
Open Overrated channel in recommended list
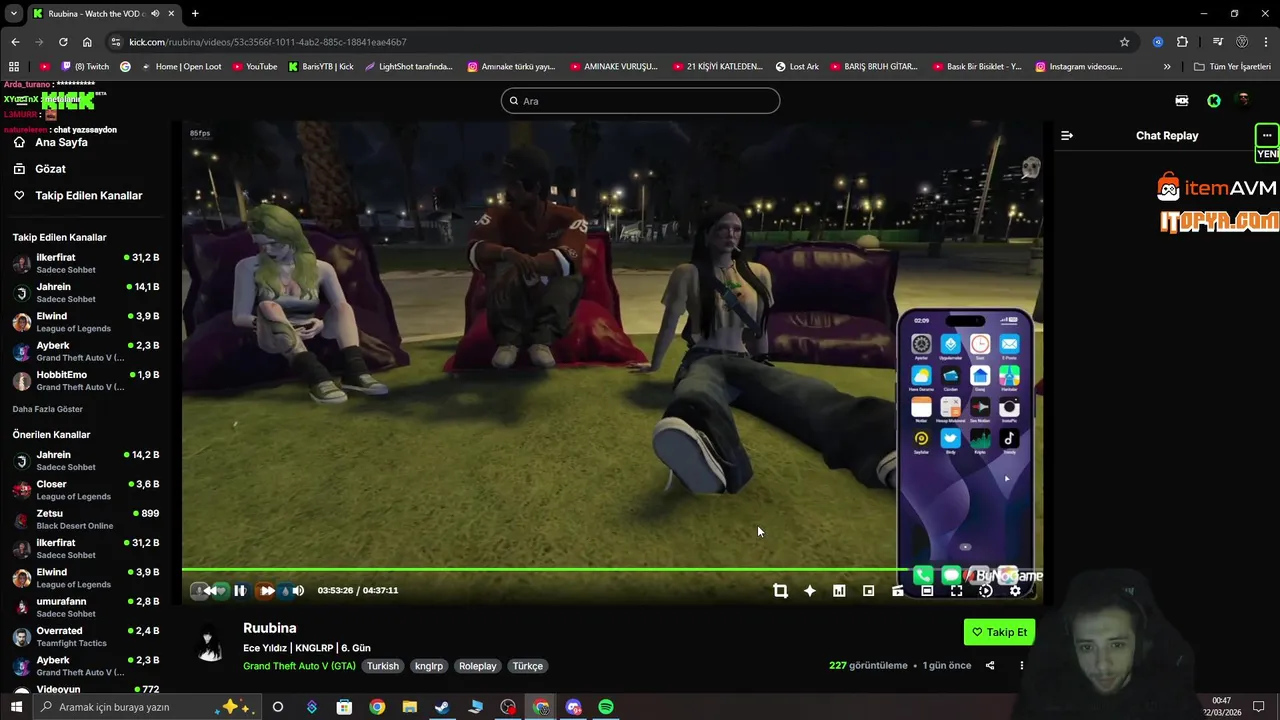click(86, 636)
